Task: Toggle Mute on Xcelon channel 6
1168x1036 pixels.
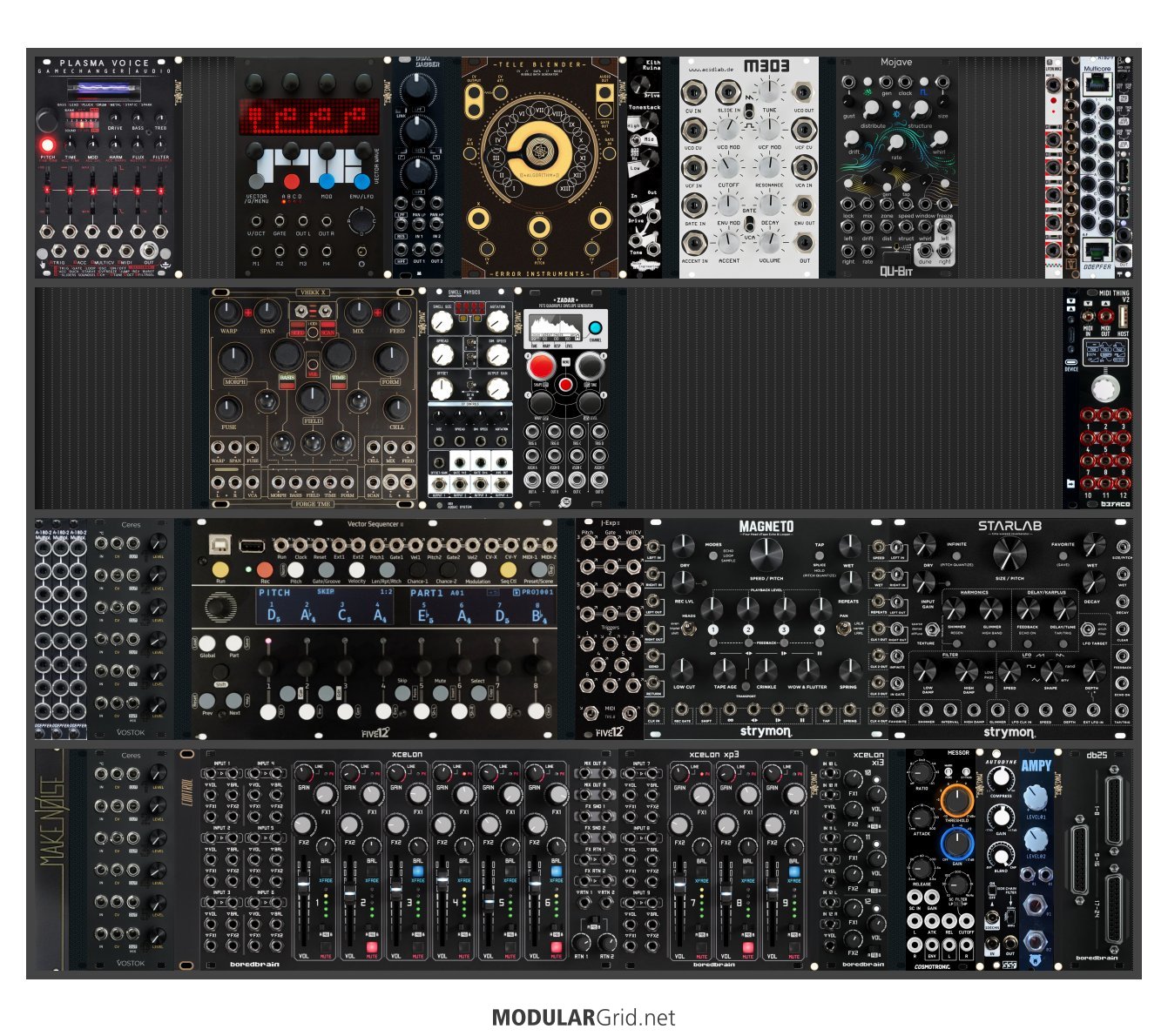Action: tap(557, 946)
